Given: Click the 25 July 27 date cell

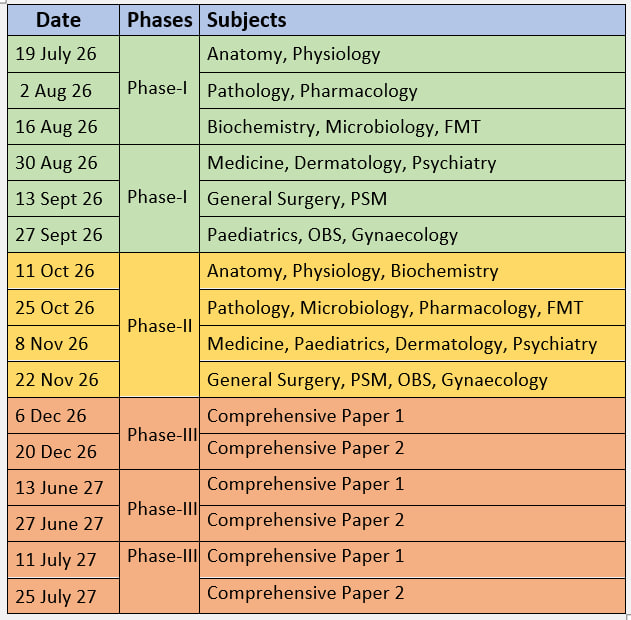Looking at the screenshot, I should pyautogui.click(x=63, y=596).
